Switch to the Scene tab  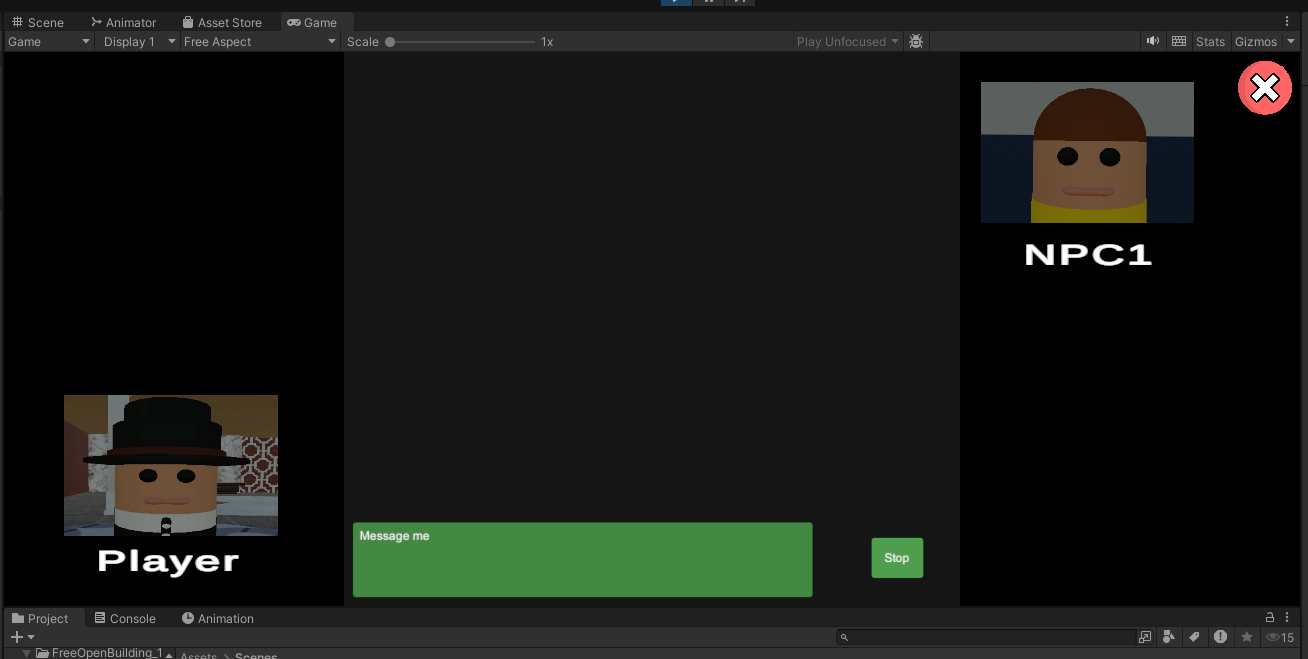tap(38, 22)
